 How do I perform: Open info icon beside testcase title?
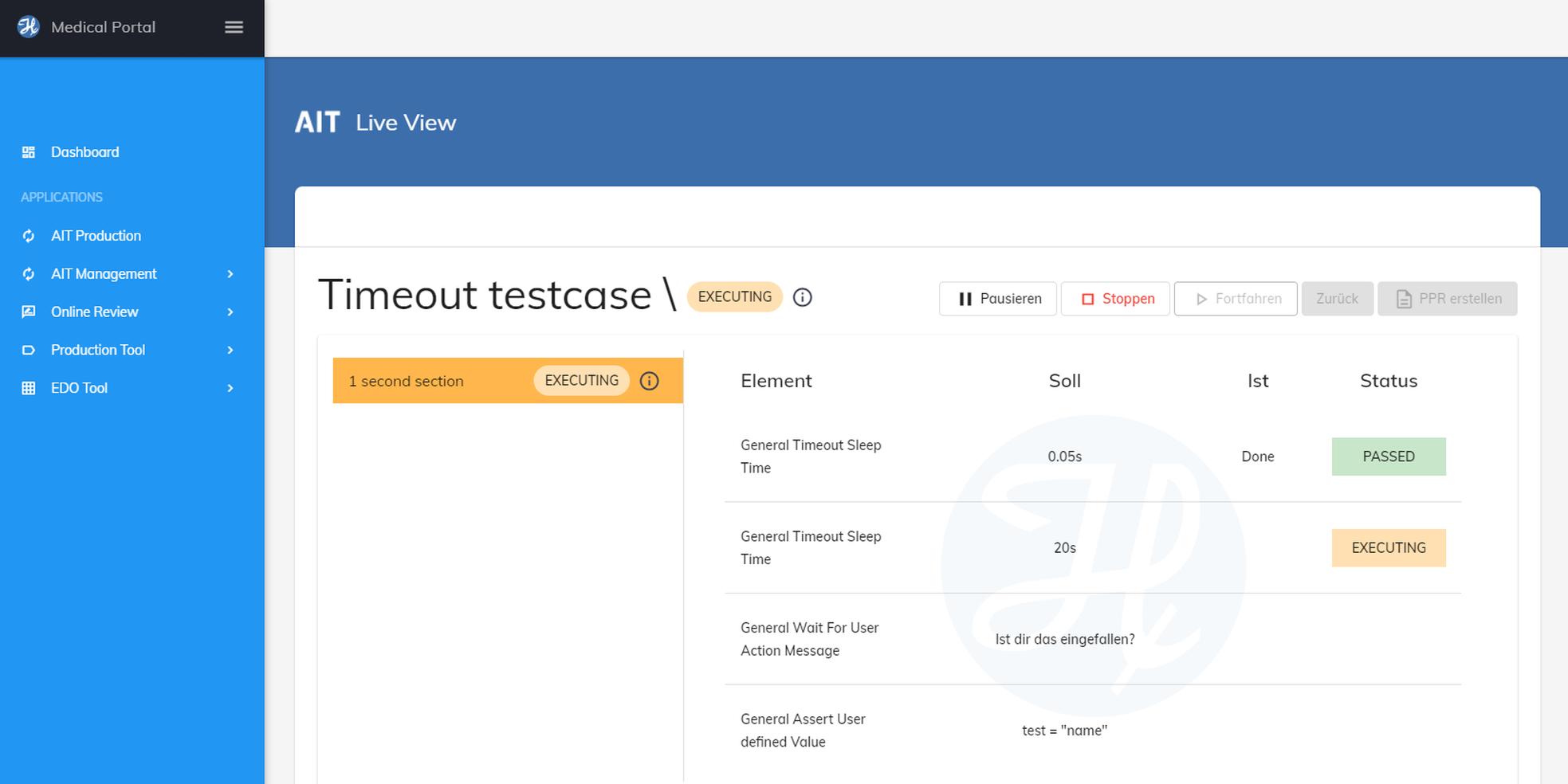802,298
